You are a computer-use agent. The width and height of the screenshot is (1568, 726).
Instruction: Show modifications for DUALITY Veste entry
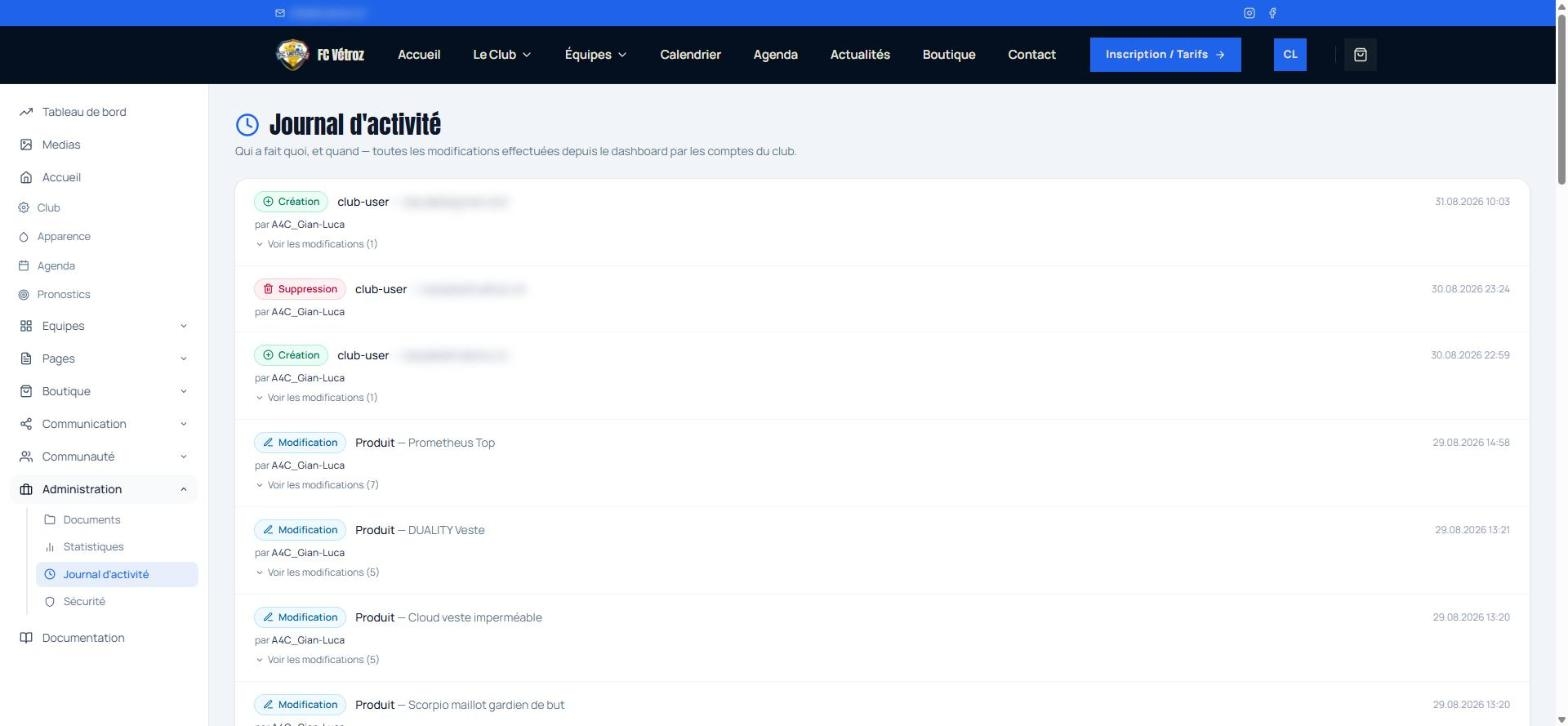[317, 573]
